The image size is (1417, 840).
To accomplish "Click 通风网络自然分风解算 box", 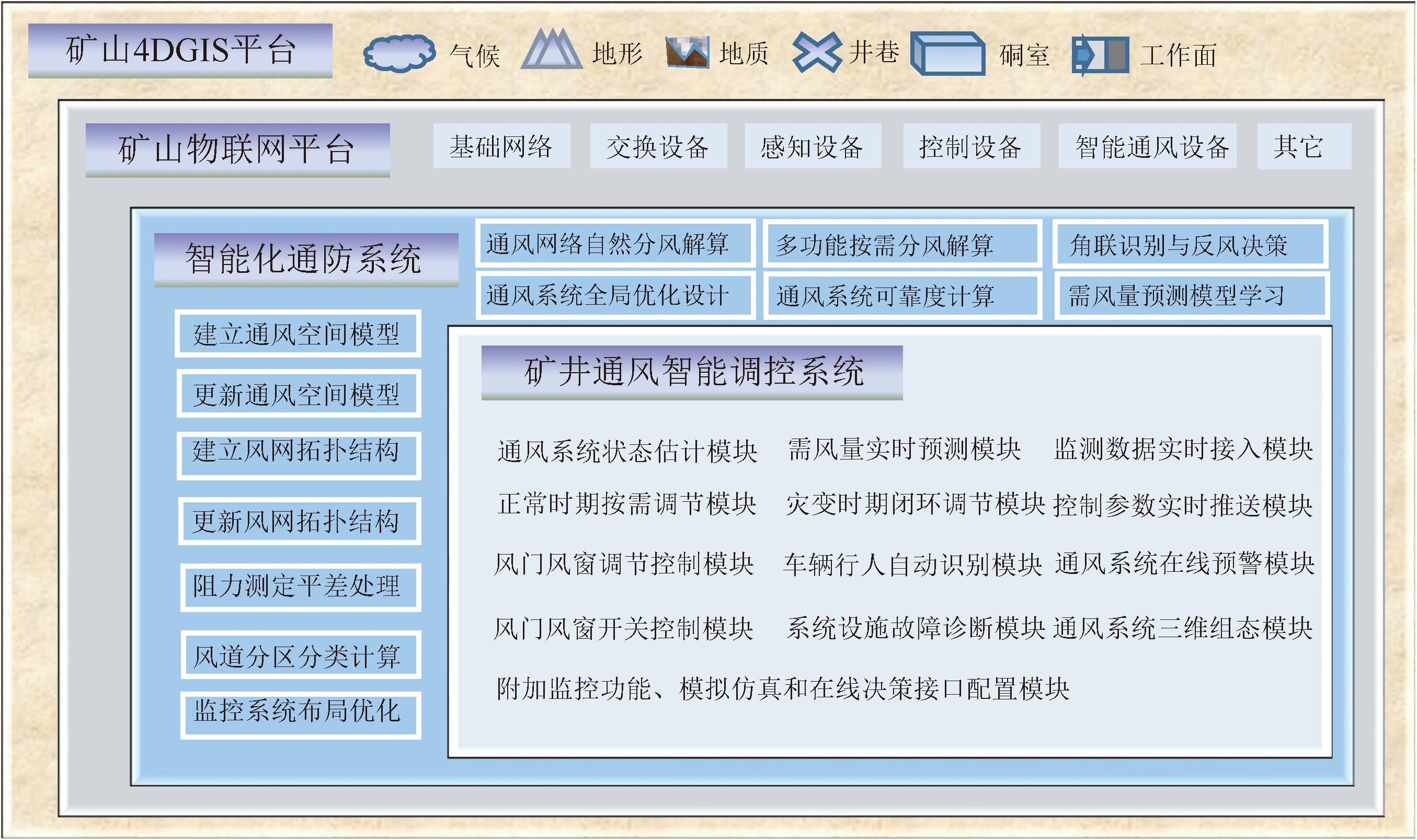I will tap(615, 244).
